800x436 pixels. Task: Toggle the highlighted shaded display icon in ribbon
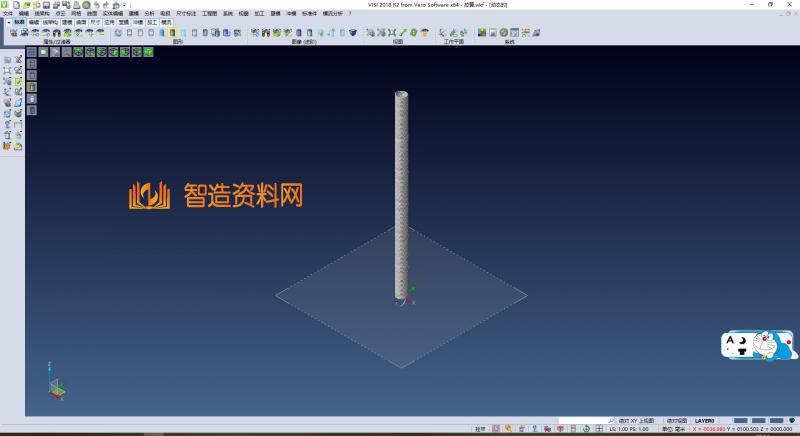172,33
